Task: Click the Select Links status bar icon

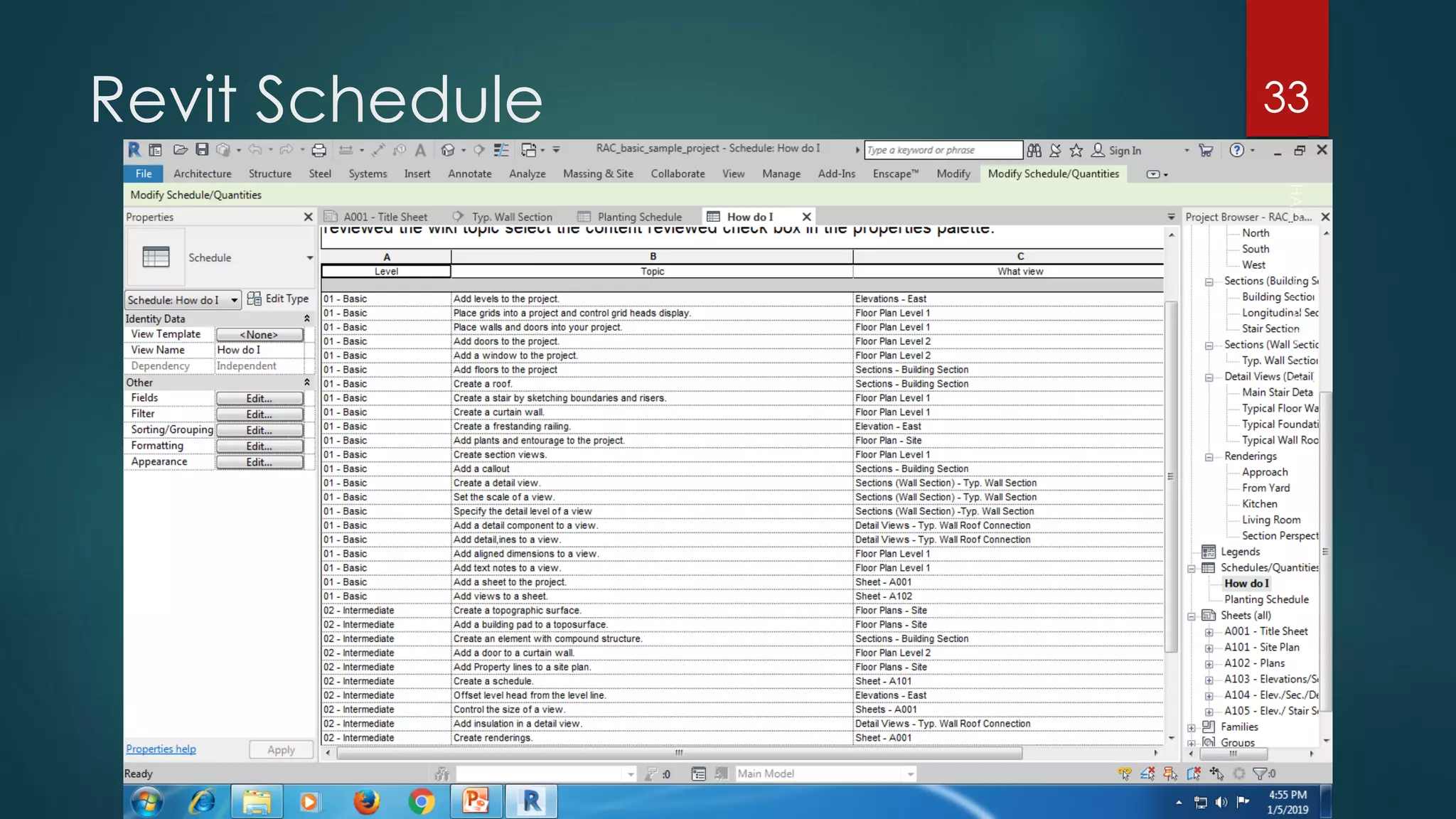Action: click(x=1125, y=773)
